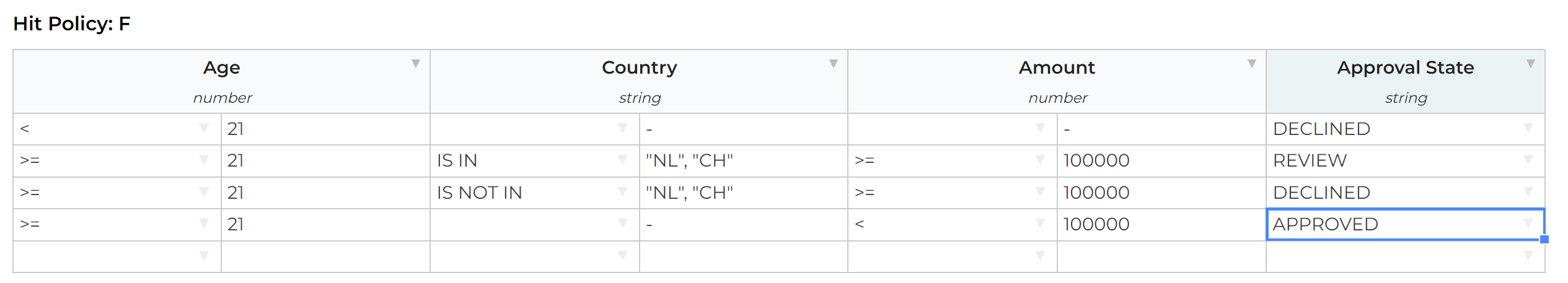The height and width of the screenshot is (283, 1568).
Task: Grab the blue fill handle on APPROVED cell
Action: pyautogui.click(x=1544, y=240)
